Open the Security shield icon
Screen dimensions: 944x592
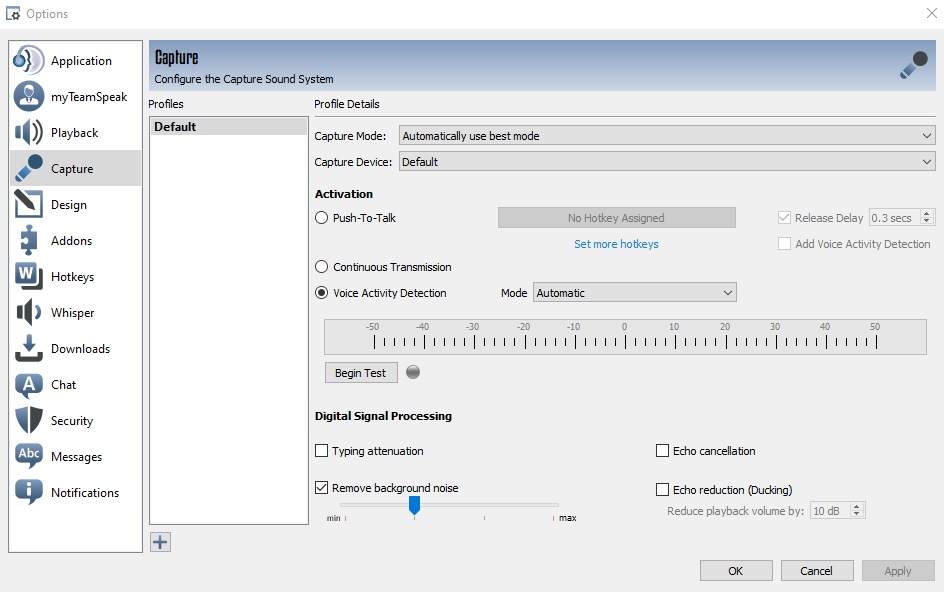[x=28, y=420]
